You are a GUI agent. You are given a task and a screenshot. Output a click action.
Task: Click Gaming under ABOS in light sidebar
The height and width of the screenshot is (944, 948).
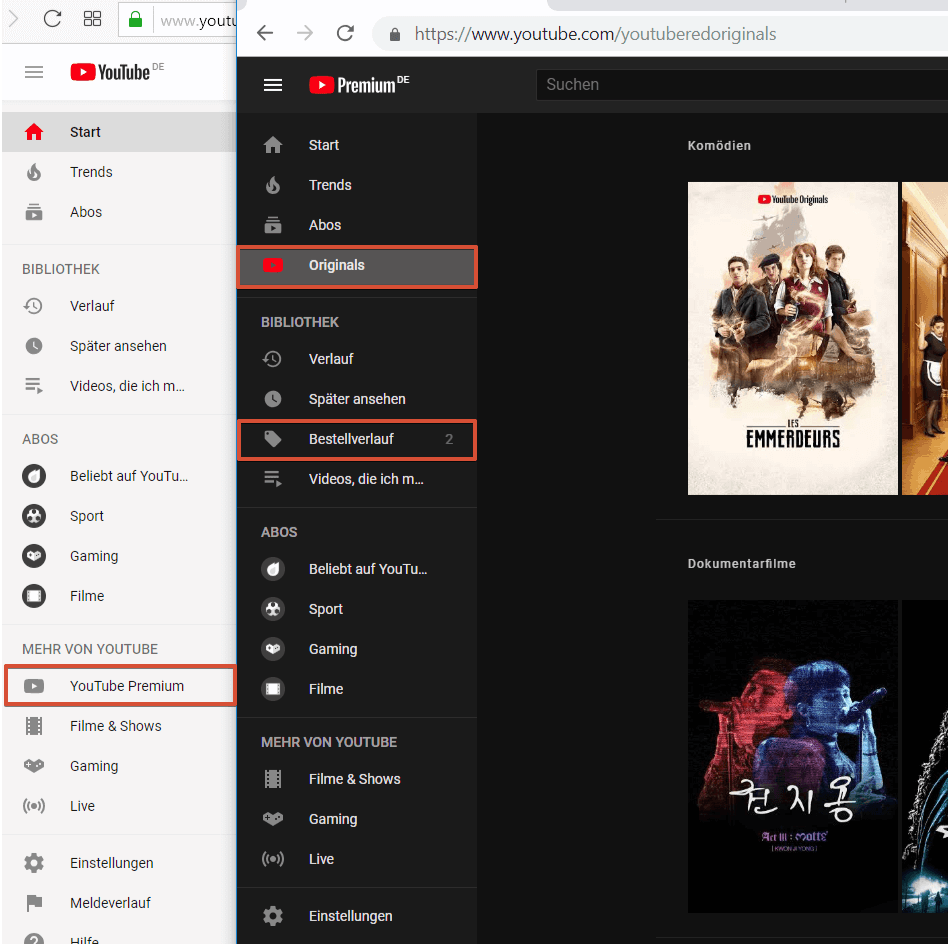pos(94,556)
